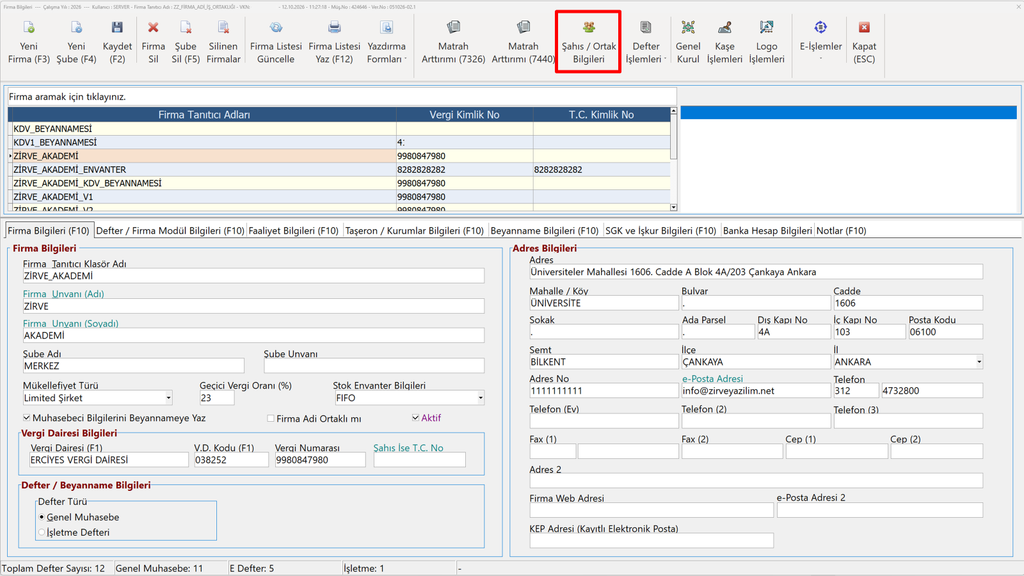
Task: Sort by Firma Tanıtıcı Adları column header
Action: coord(204,115)
